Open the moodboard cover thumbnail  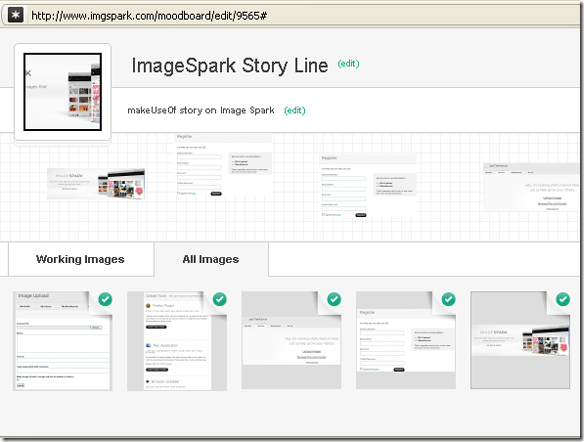[x=63, y=92]
